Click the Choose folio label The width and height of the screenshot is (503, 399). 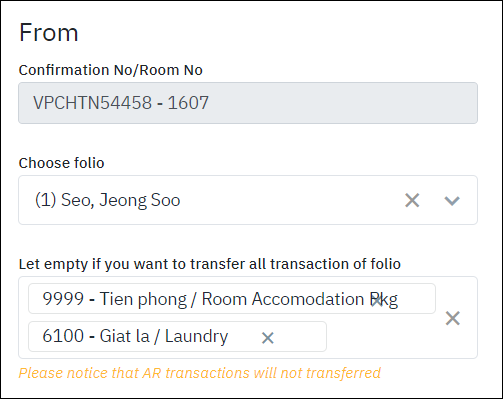[x=61, y=163]
